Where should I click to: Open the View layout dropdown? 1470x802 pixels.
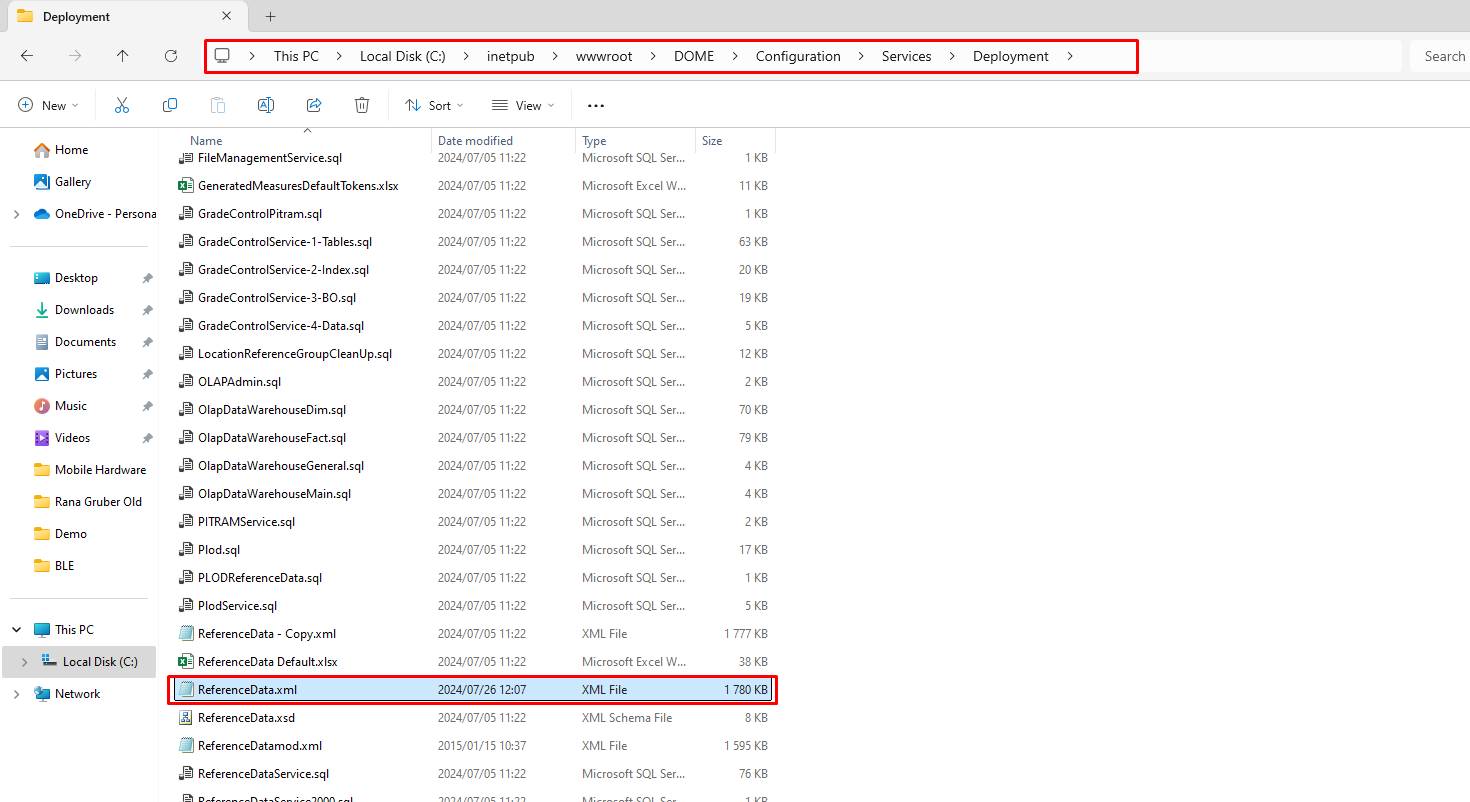522,105
